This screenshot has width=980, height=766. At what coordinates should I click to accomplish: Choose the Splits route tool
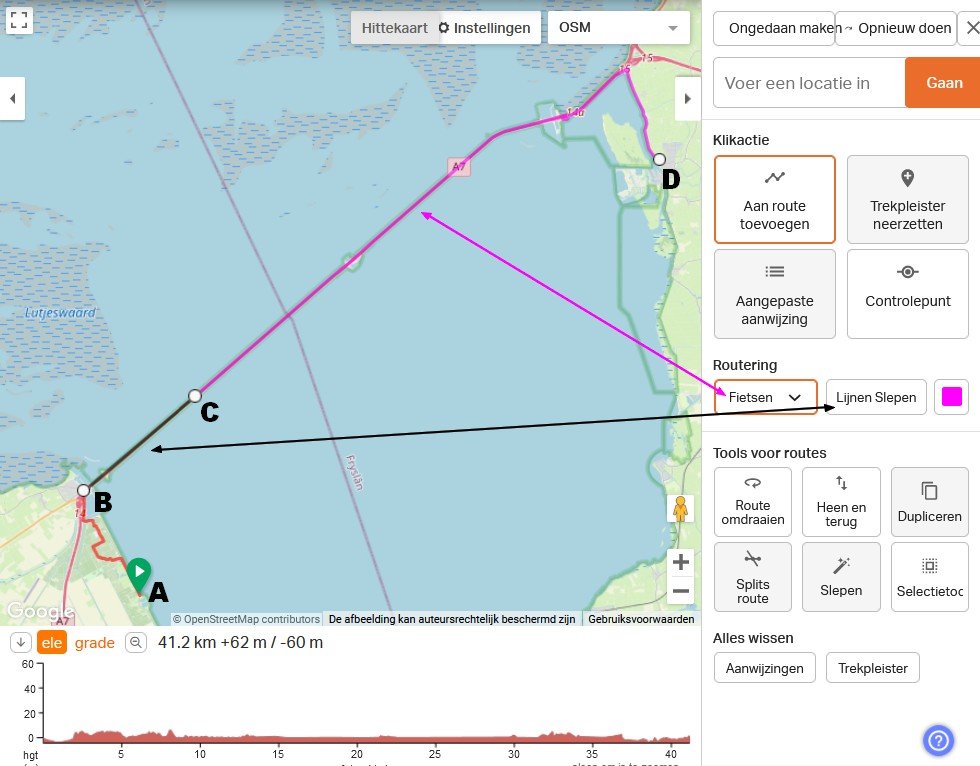[x=752, y=577]
